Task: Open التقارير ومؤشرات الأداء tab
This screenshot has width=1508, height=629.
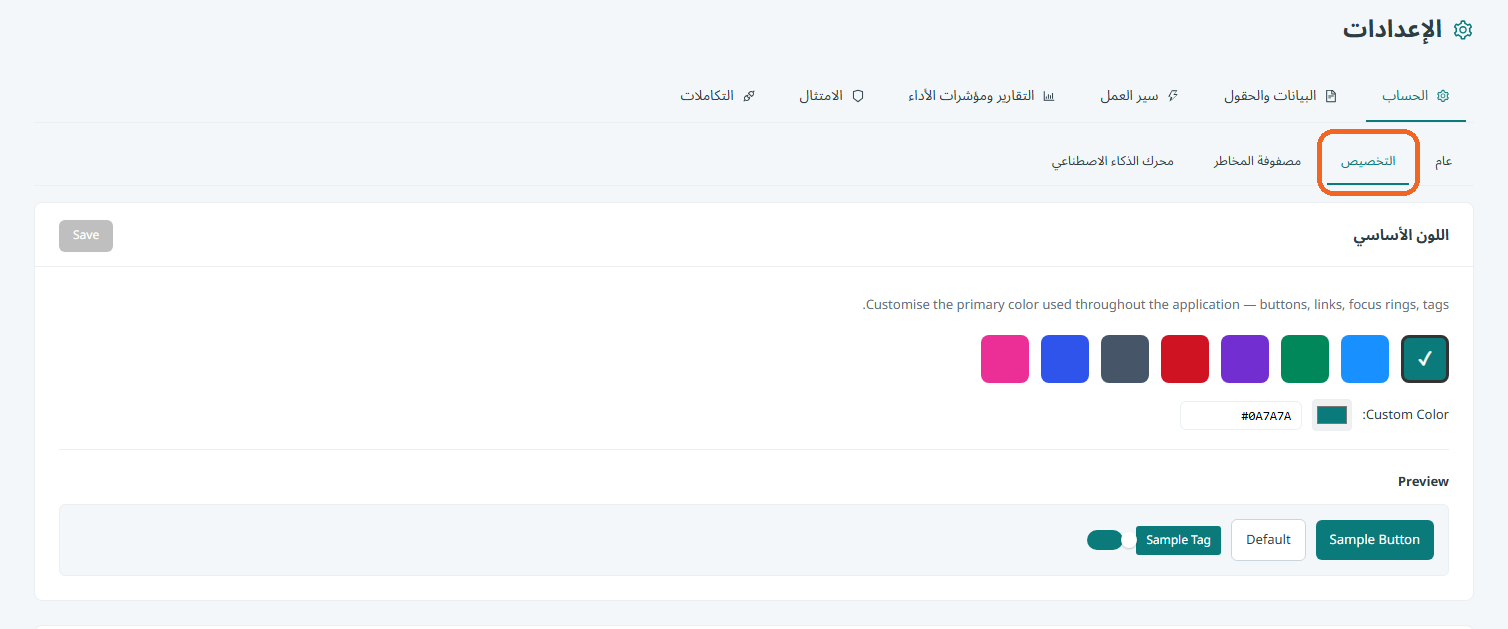Action: [982, 96]
